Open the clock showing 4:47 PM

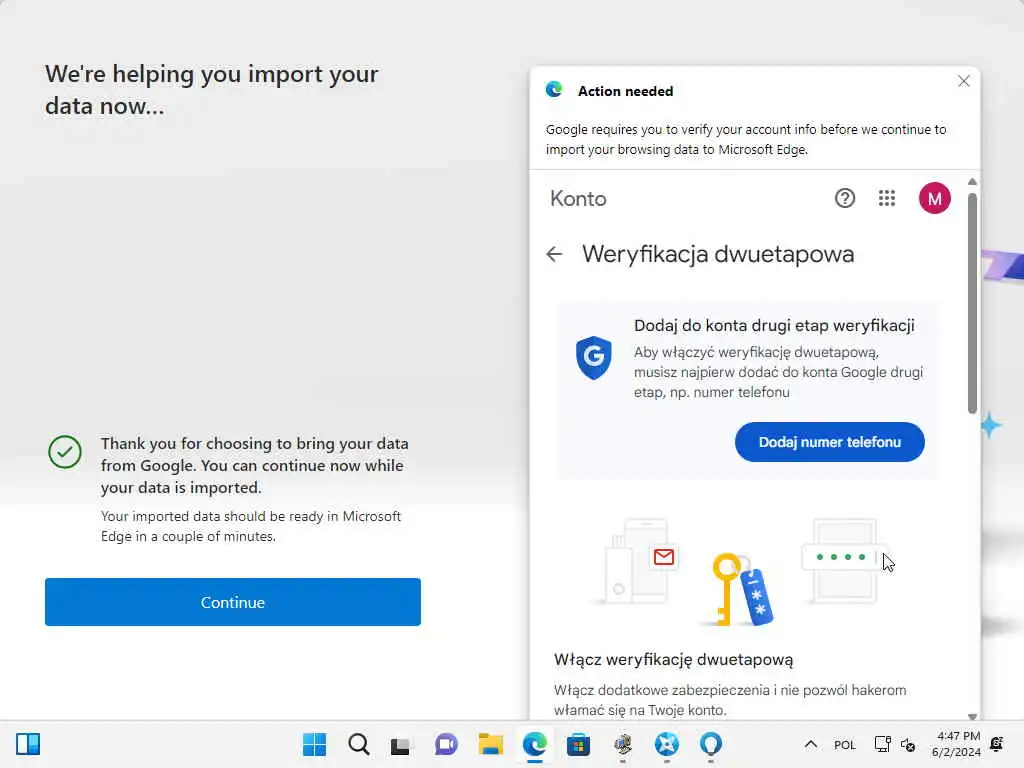(955, 744)
